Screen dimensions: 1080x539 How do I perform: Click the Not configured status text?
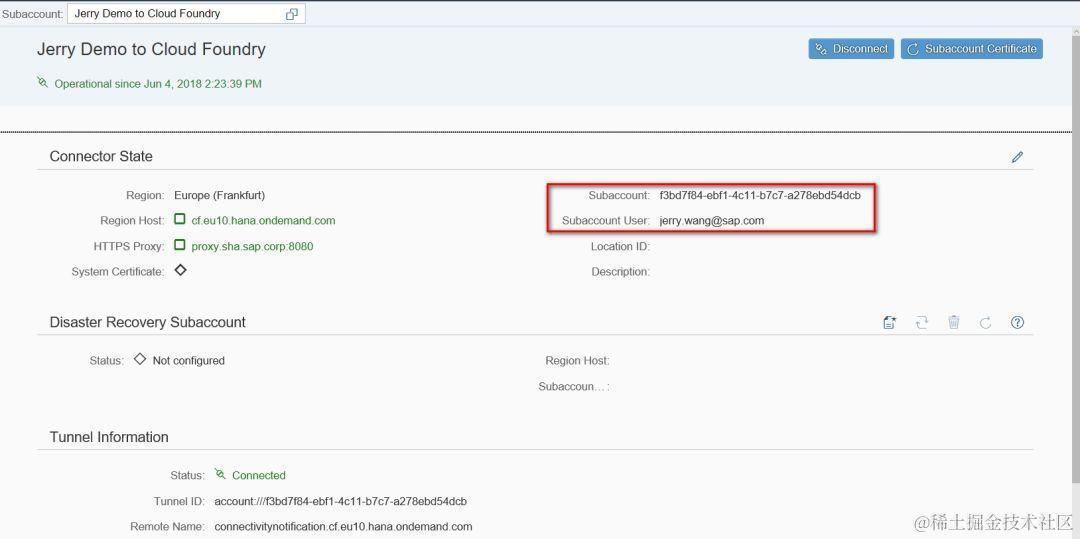coord(189,361)
